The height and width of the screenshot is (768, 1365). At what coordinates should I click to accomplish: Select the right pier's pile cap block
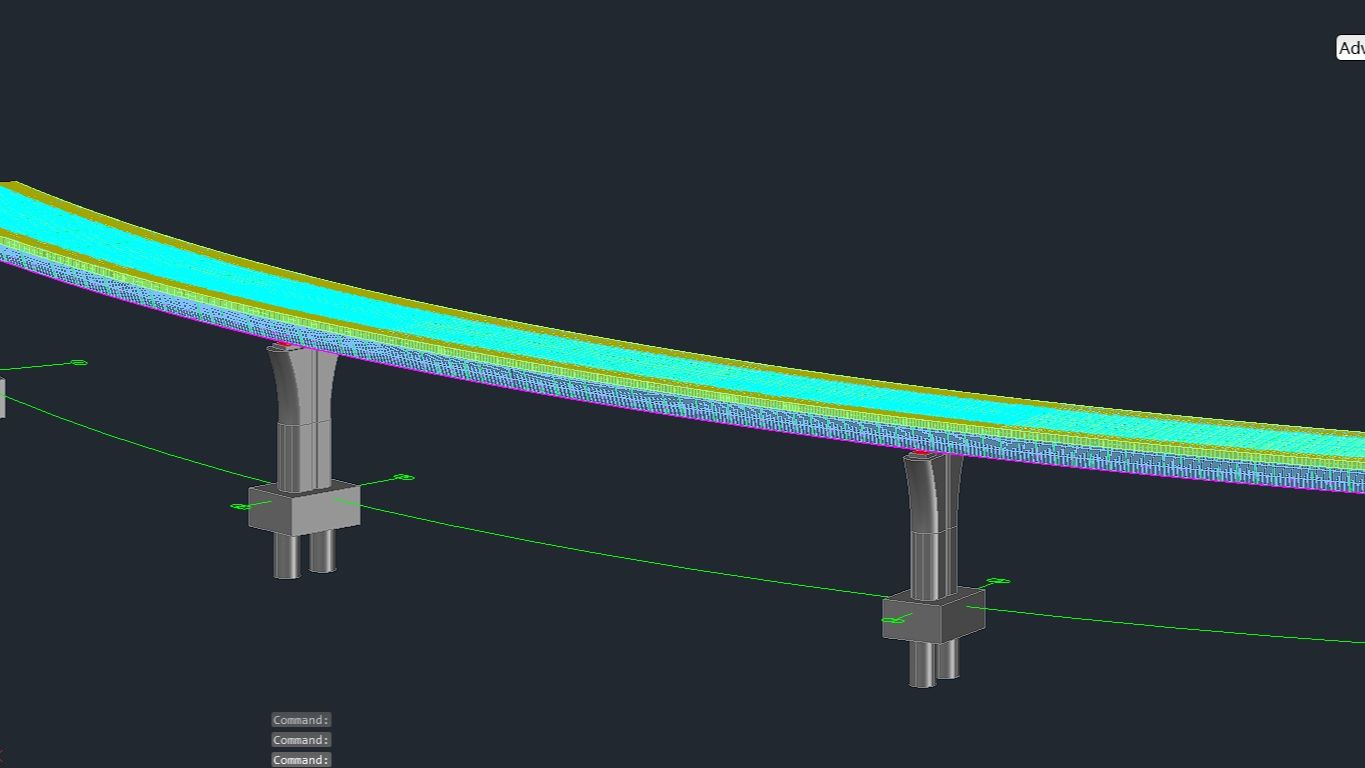(934, 615)
